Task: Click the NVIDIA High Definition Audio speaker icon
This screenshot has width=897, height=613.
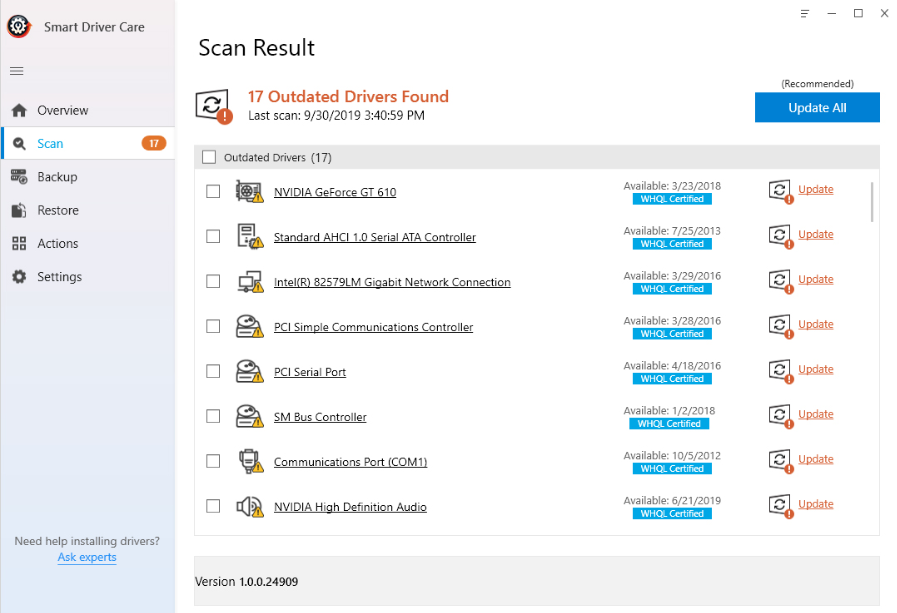Action: (x=250, y=507)
